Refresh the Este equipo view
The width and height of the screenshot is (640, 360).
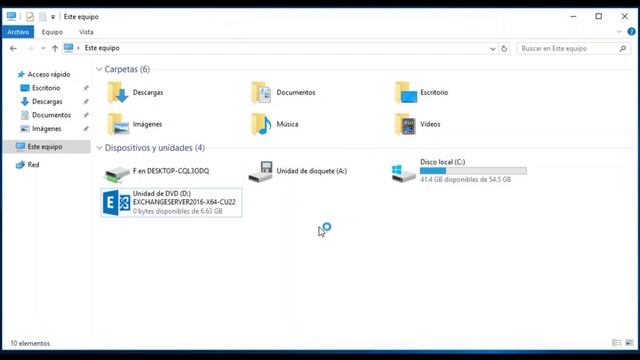tap(504, 49)
